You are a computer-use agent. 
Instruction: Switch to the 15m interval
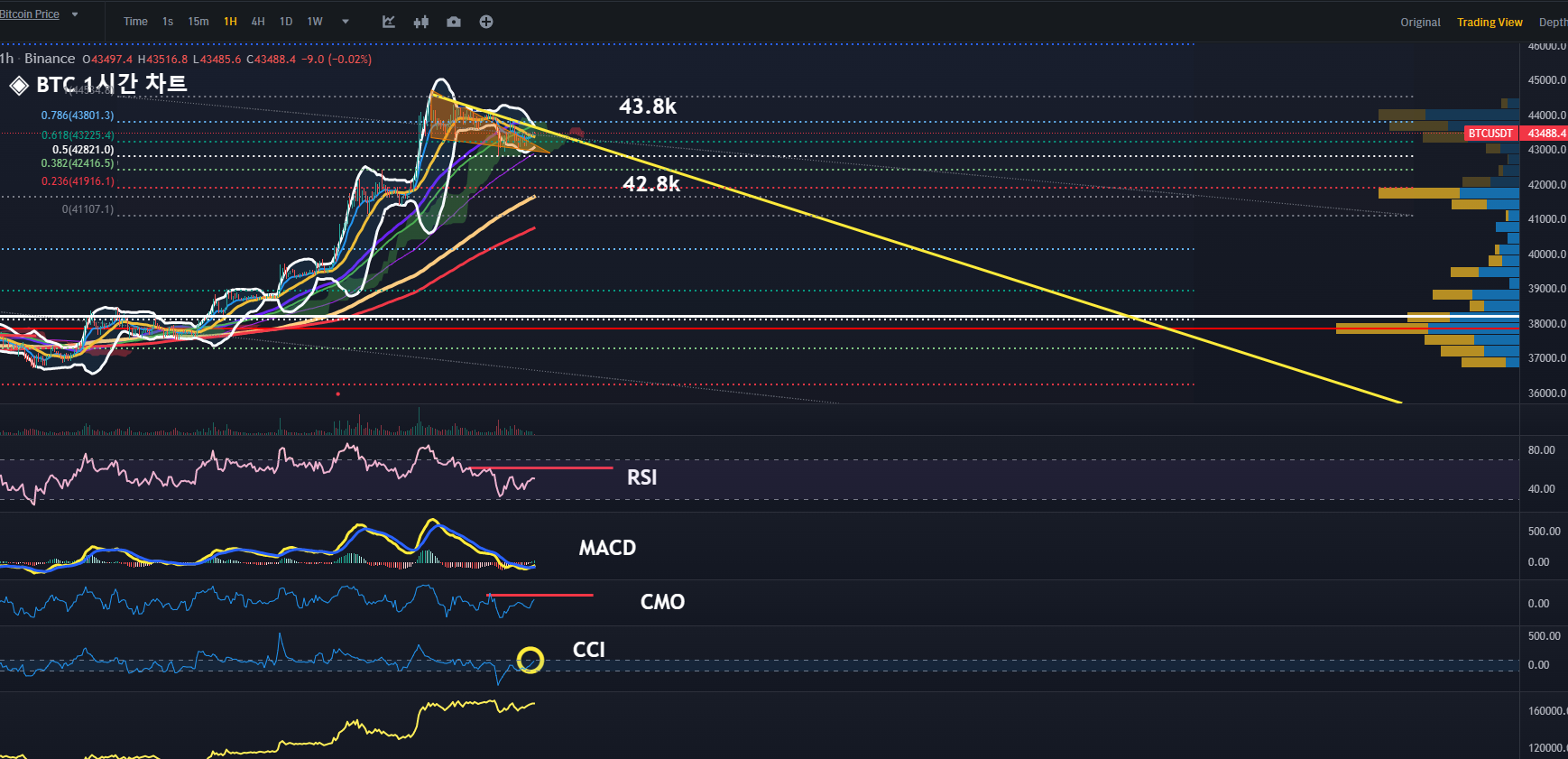coord(198,22)
